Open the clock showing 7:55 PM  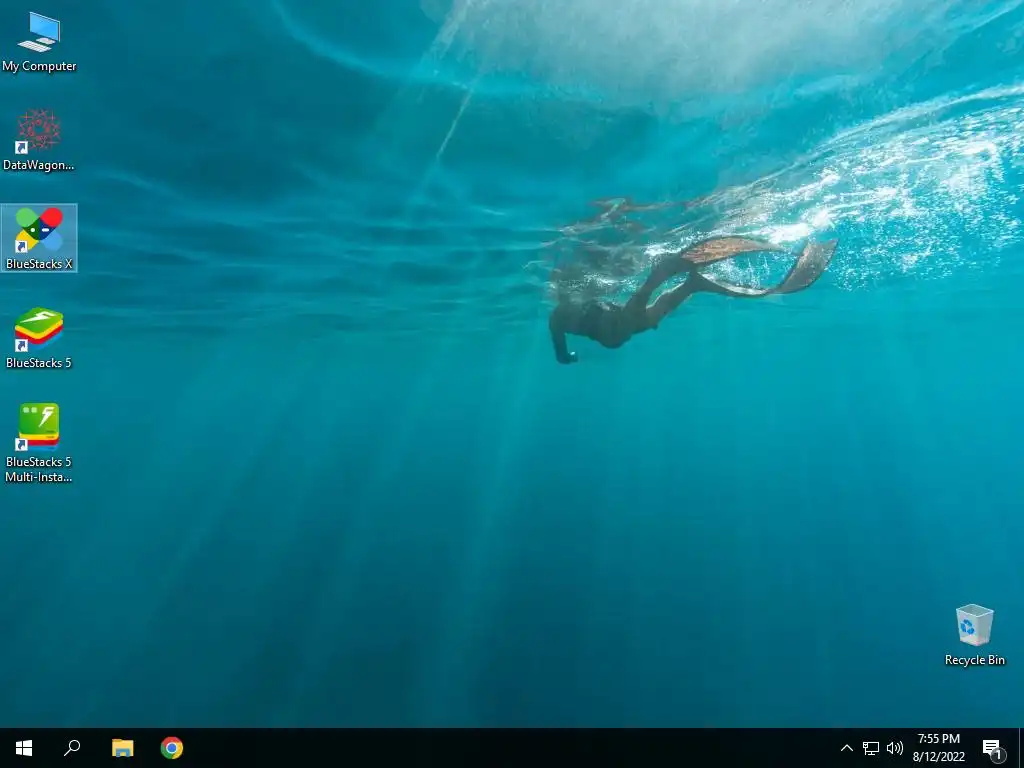(938, 748)
